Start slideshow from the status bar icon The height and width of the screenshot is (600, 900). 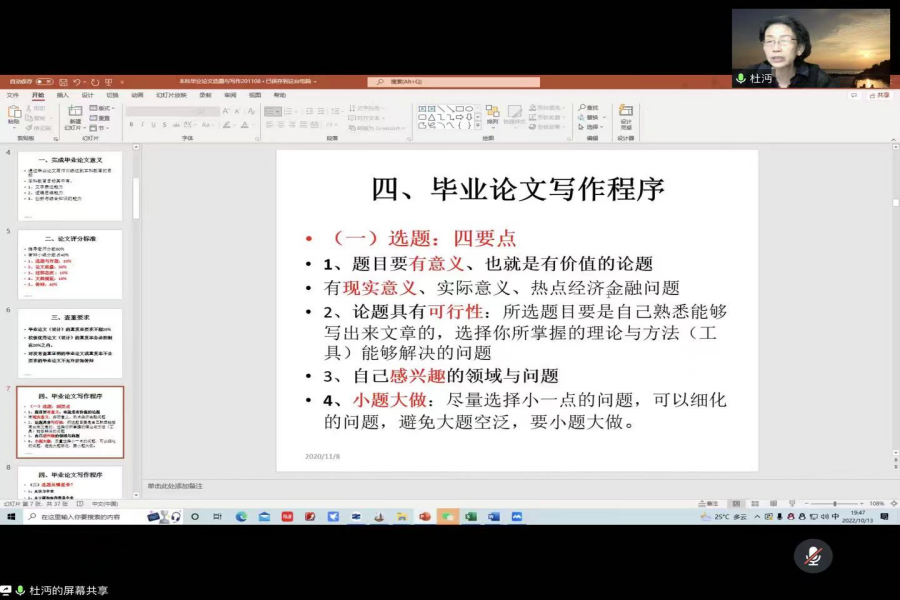pos(793,503)
